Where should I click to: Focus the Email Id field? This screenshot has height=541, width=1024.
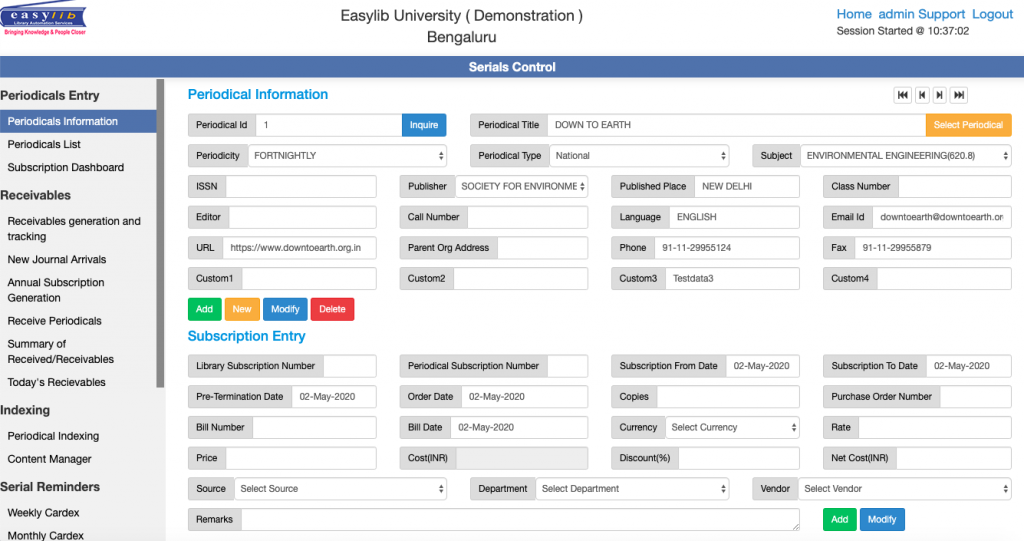[x=942, y=217]
